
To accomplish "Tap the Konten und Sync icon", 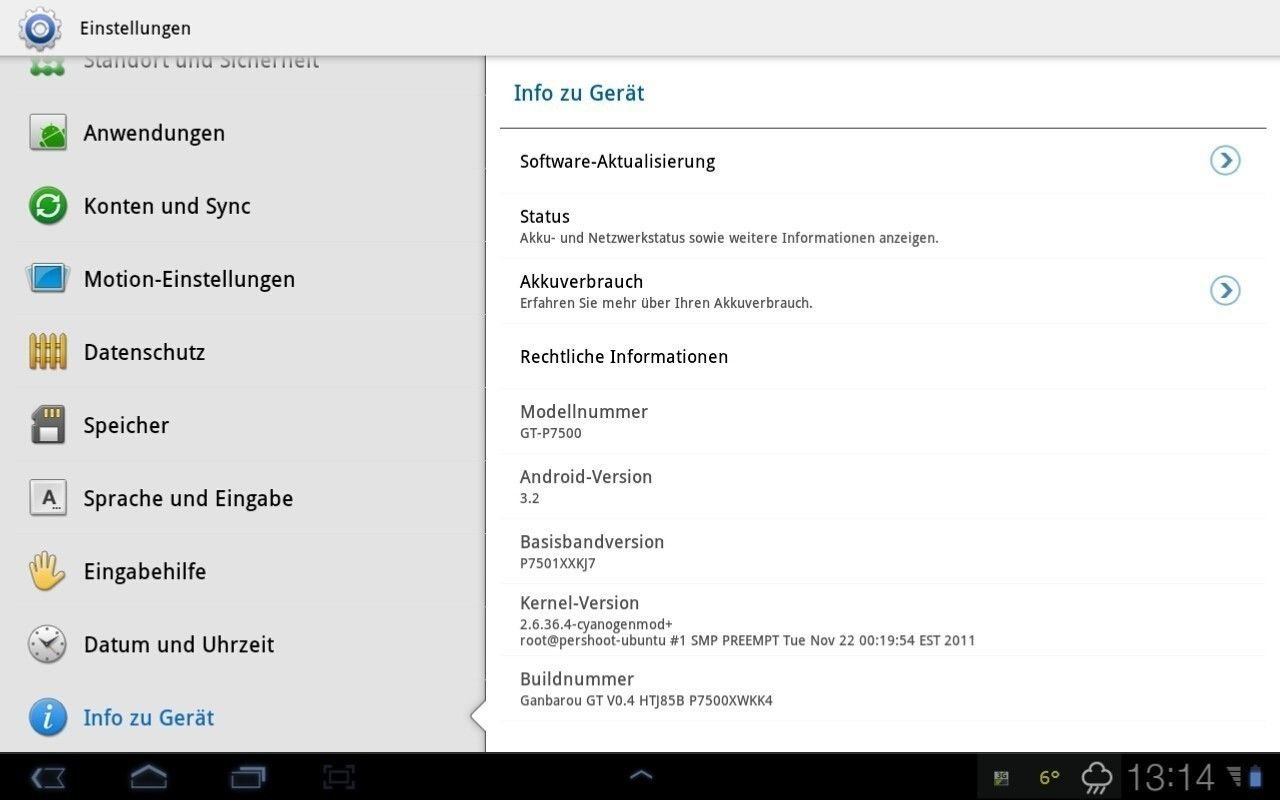I will pyautogui.click(x=48, y=206).
